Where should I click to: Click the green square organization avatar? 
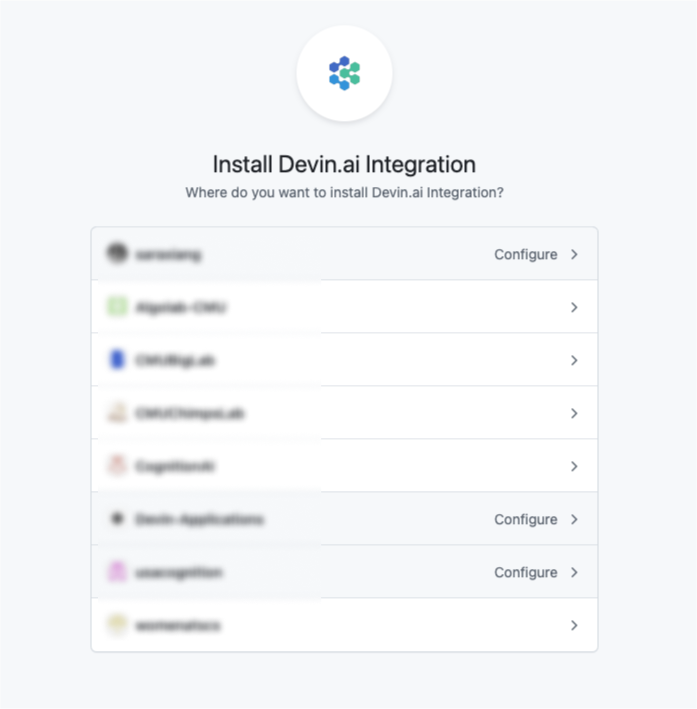click(x=117, y=307)
